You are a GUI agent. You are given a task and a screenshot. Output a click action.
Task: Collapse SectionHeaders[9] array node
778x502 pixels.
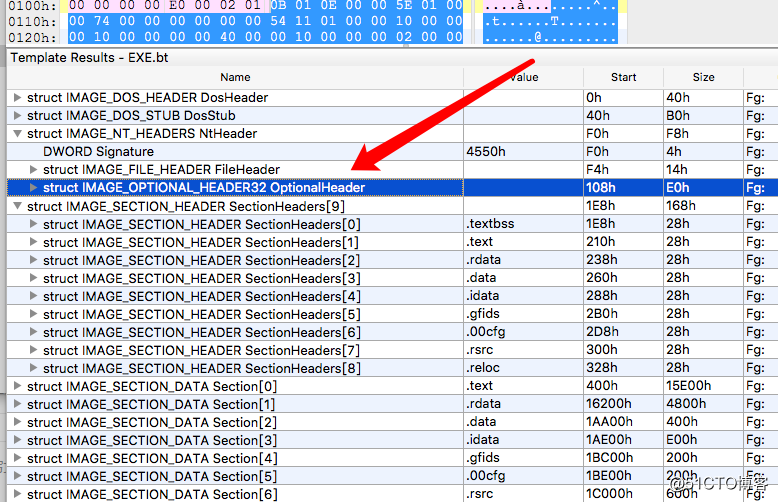[x=17, y=206]
